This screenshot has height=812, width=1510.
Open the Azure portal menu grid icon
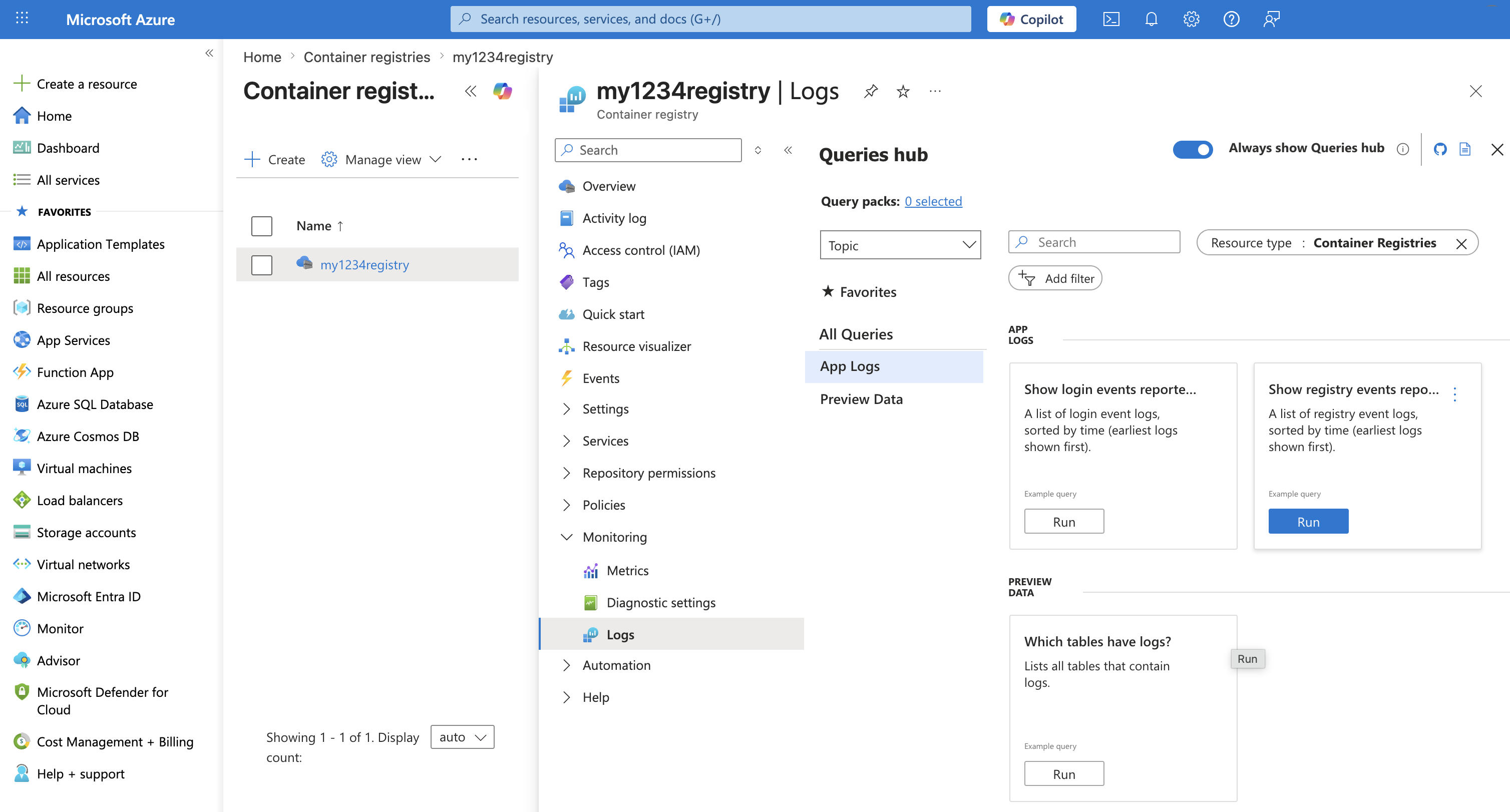(22, 19)
